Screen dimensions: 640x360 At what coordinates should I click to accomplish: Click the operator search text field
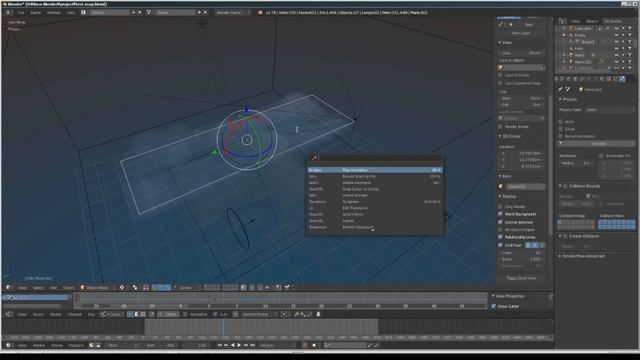(374, 158)
